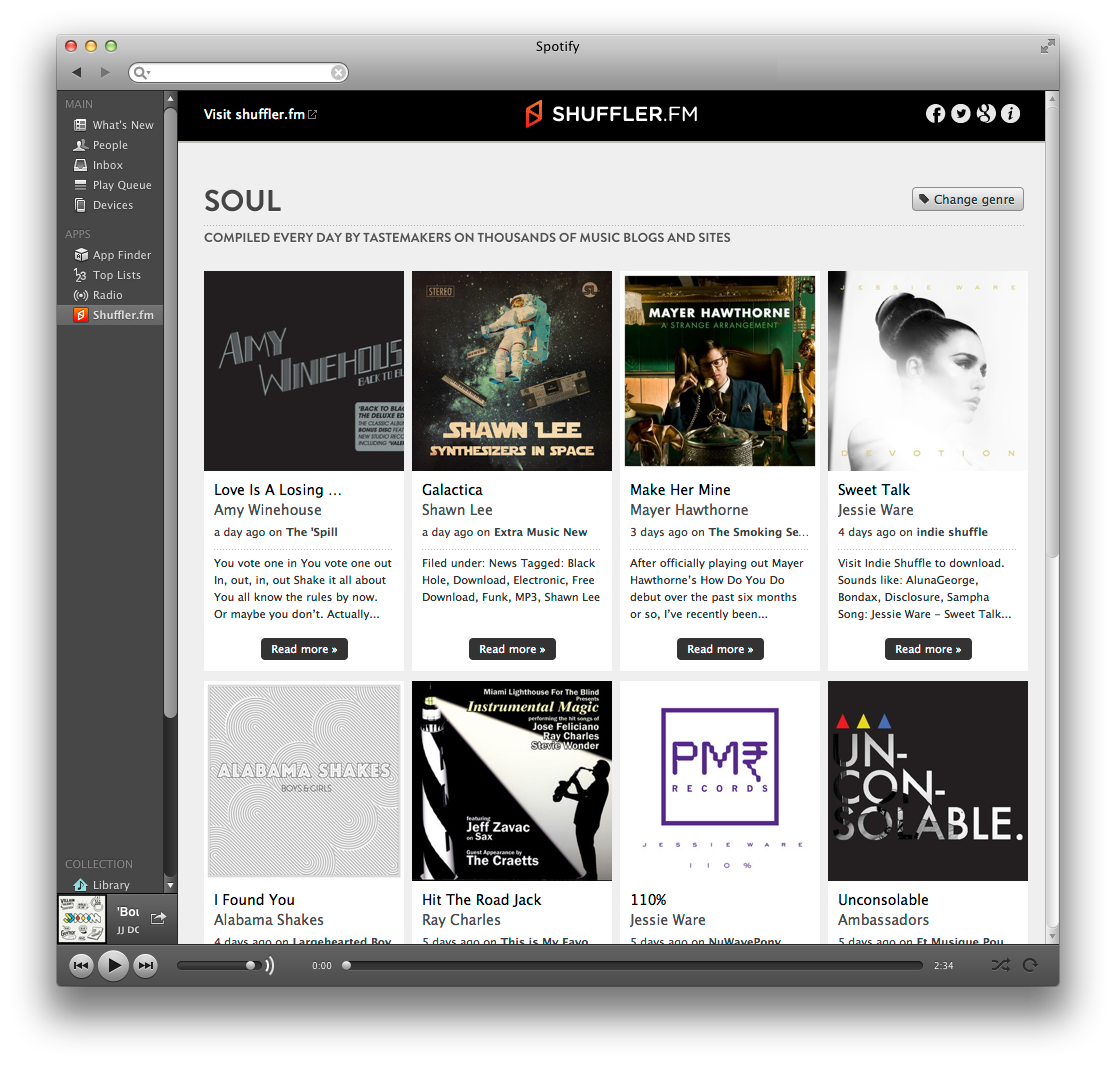This screenshot has width=1116, height=1065.
Task: Open the info icon in header
Action: point(1011,113)
